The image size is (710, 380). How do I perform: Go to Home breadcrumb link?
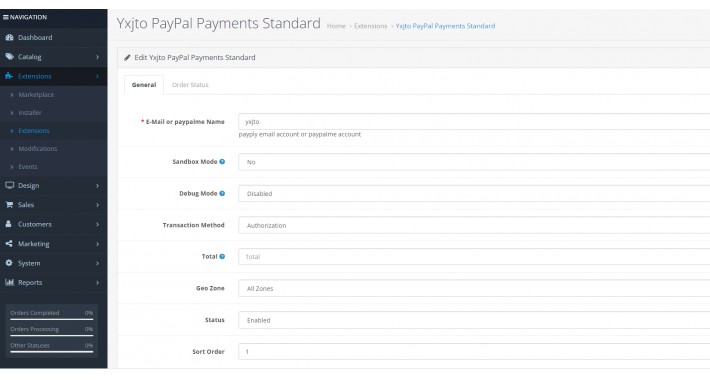click(336, 26)
